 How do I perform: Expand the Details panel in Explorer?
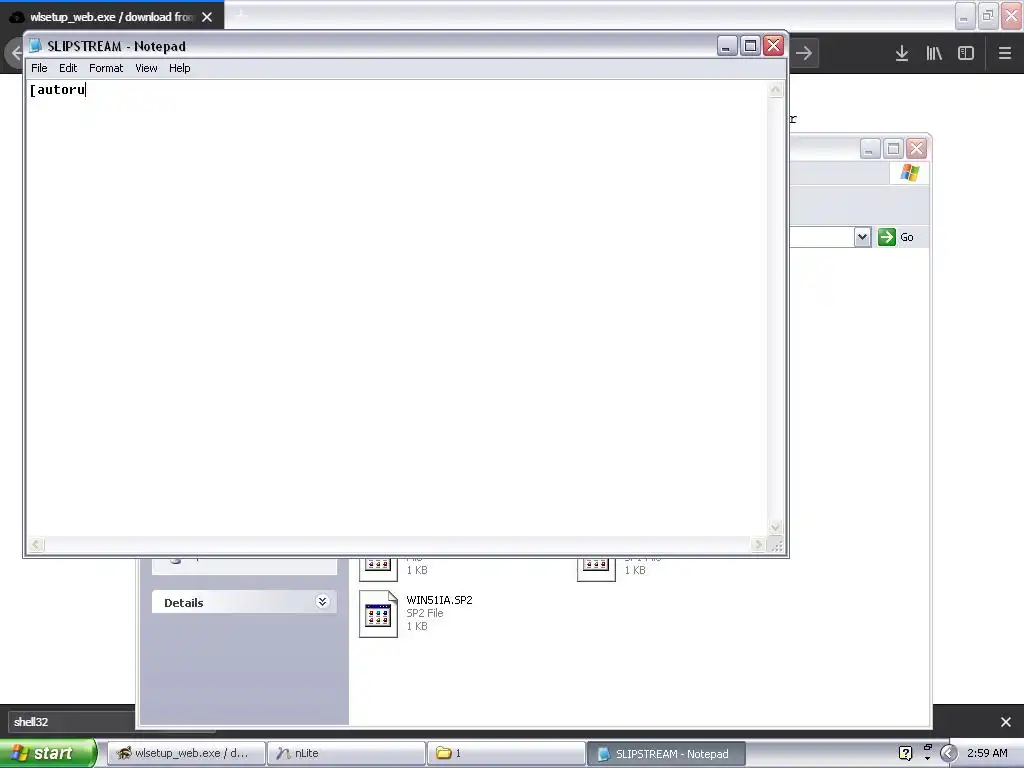[x=322, y=601]
